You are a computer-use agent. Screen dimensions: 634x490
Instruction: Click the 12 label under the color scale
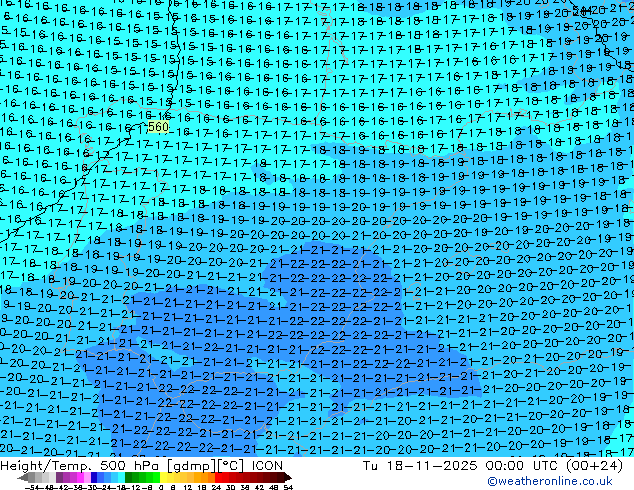187,487
